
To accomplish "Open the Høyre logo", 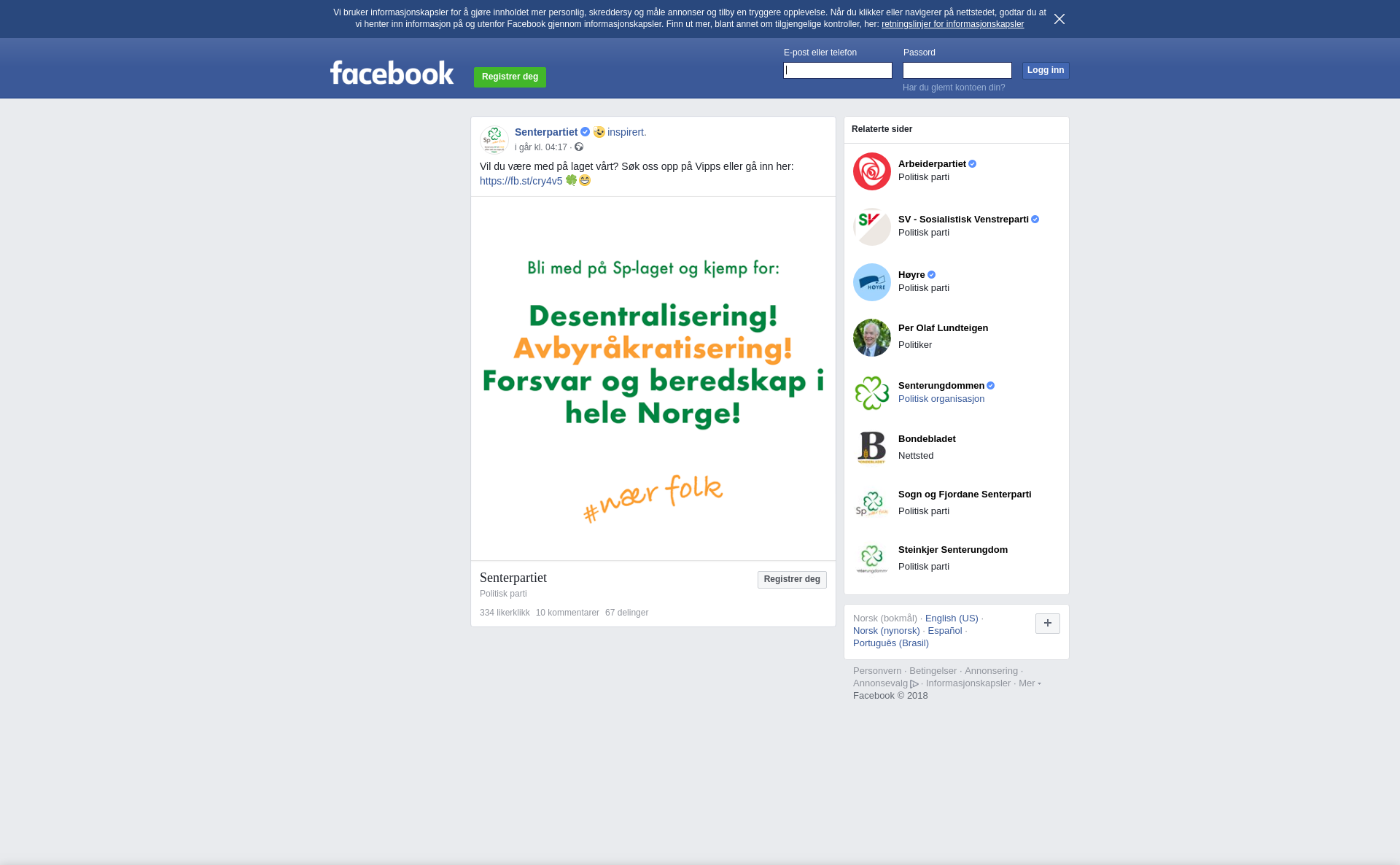I will click(872, 282).
